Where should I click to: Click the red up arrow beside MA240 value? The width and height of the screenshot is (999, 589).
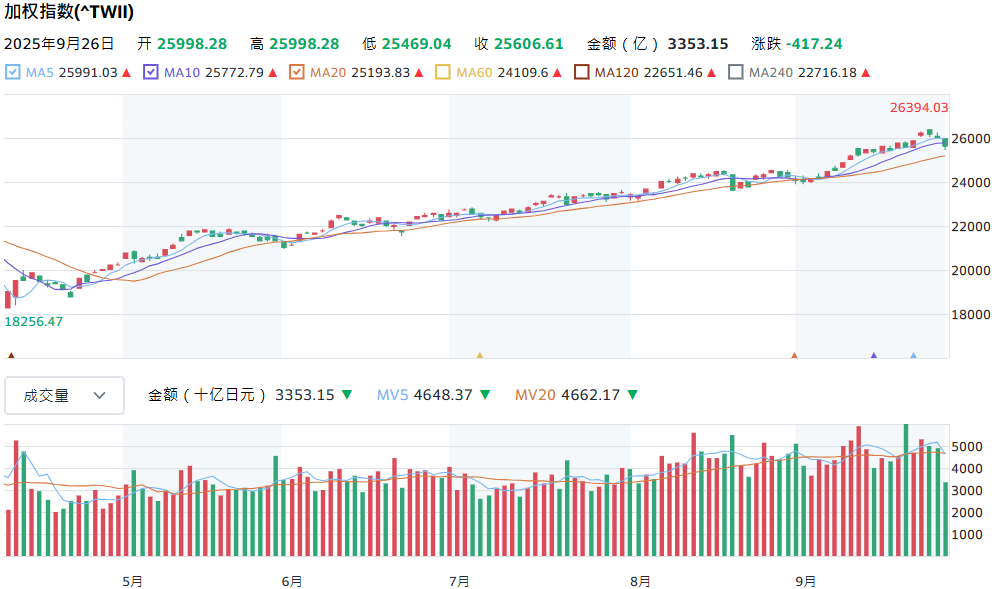click(x=866, y=73)
